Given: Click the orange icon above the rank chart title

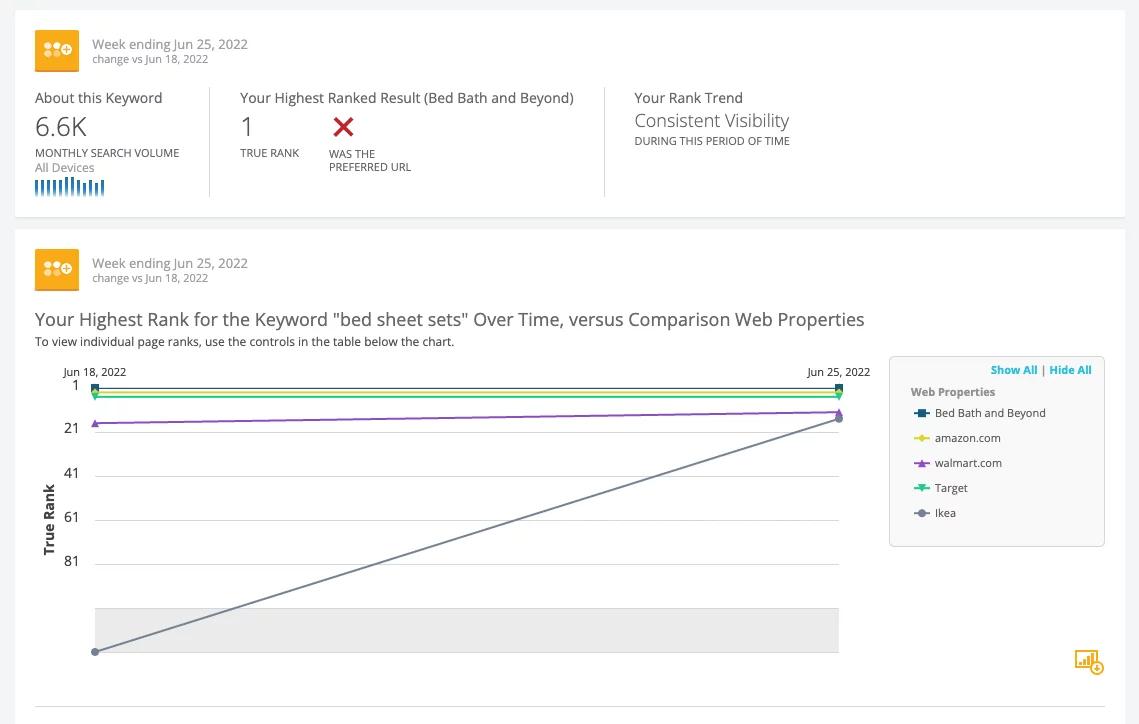Looking at the screenshot, I should click(x=57, y=270).
